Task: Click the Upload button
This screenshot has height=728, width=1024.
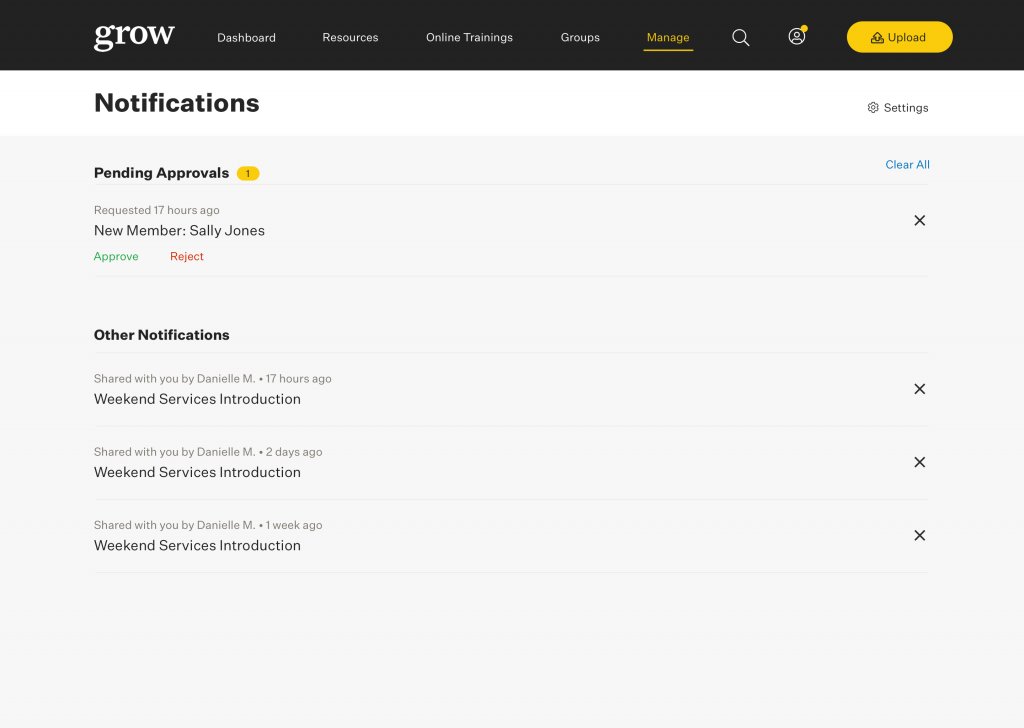Action: click(899, 36)
